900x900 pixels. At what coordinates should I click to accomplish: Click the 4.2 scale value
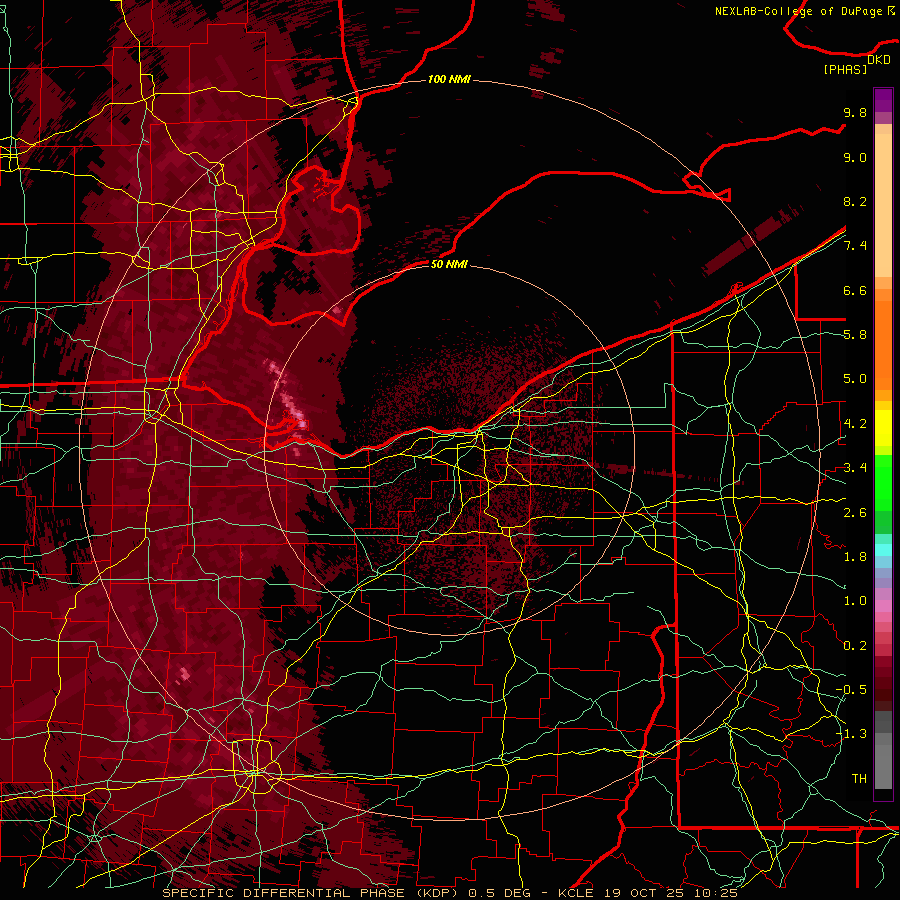(x=855, y=424)
